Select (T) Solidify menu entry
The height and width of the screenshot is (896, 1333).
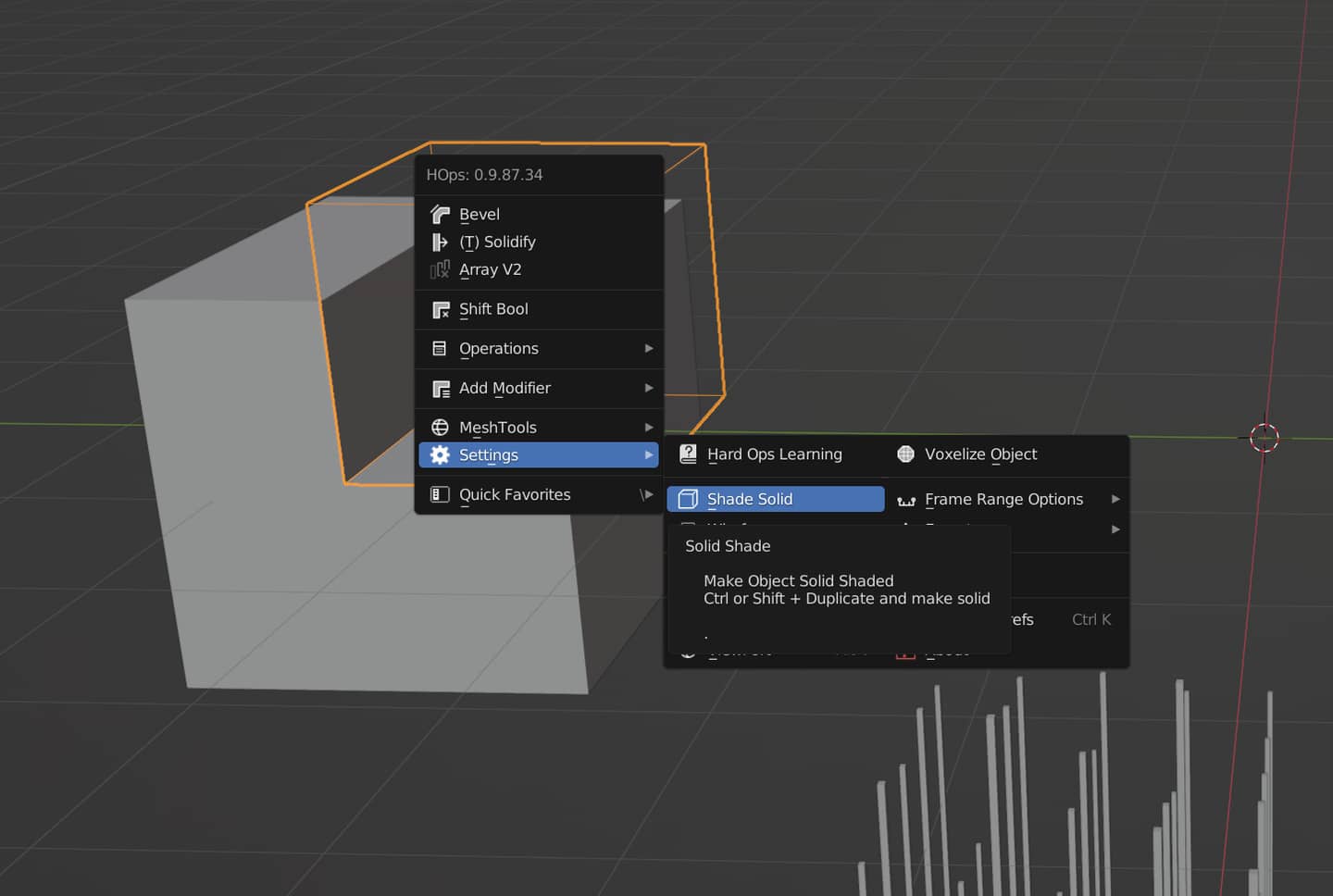(539, 243)
